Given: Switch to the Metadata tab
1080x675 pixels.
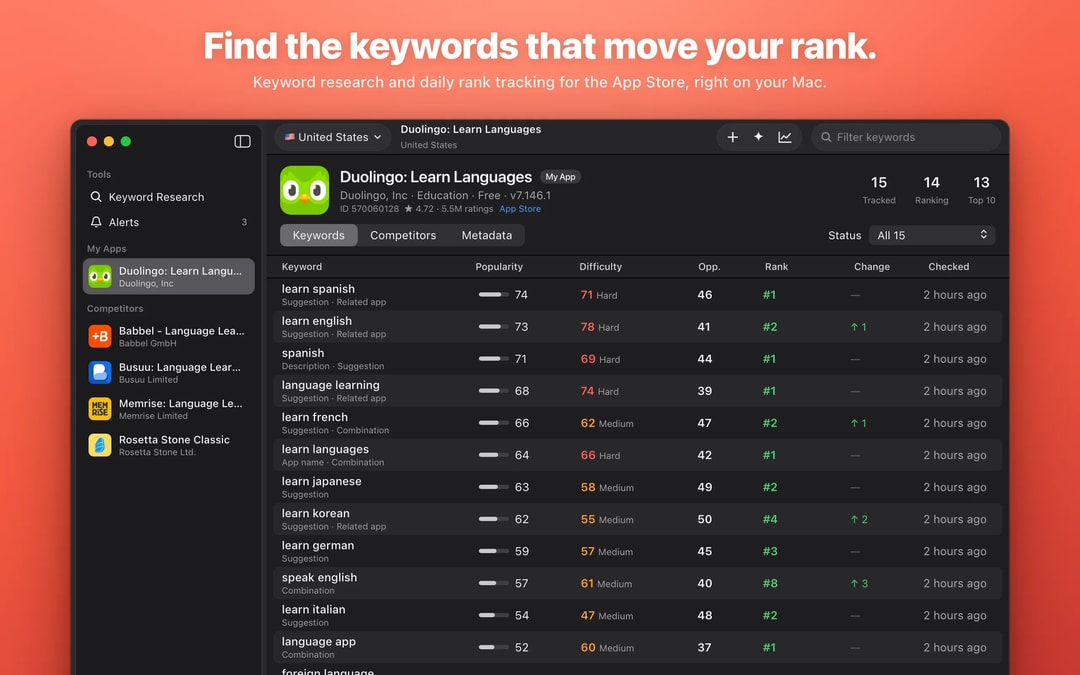Looking at the screenshot, I should 487,236.
